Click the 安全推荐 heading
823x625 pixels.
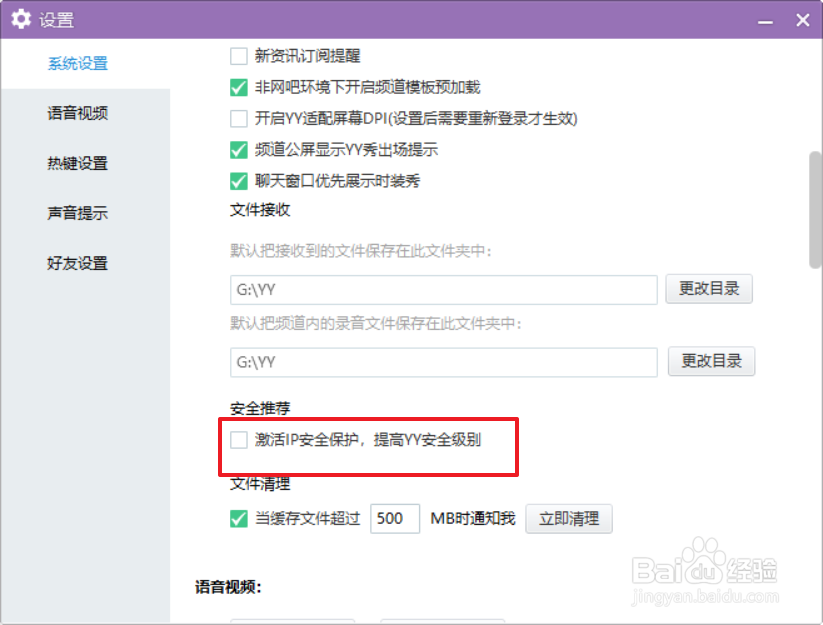[260, 408]
